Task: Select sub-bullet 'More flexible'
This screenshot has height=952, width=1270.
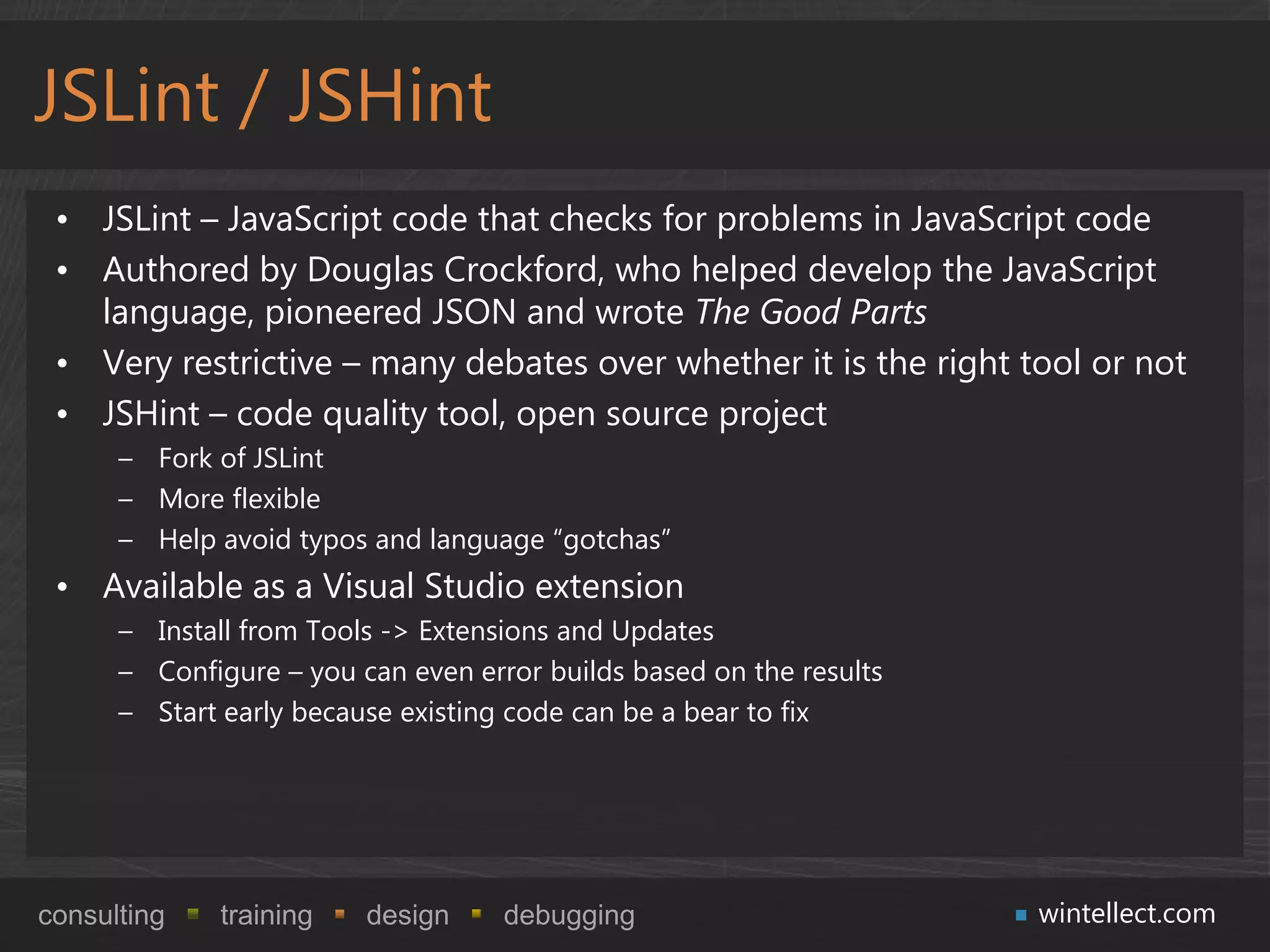Action: (x=239, y=499)
